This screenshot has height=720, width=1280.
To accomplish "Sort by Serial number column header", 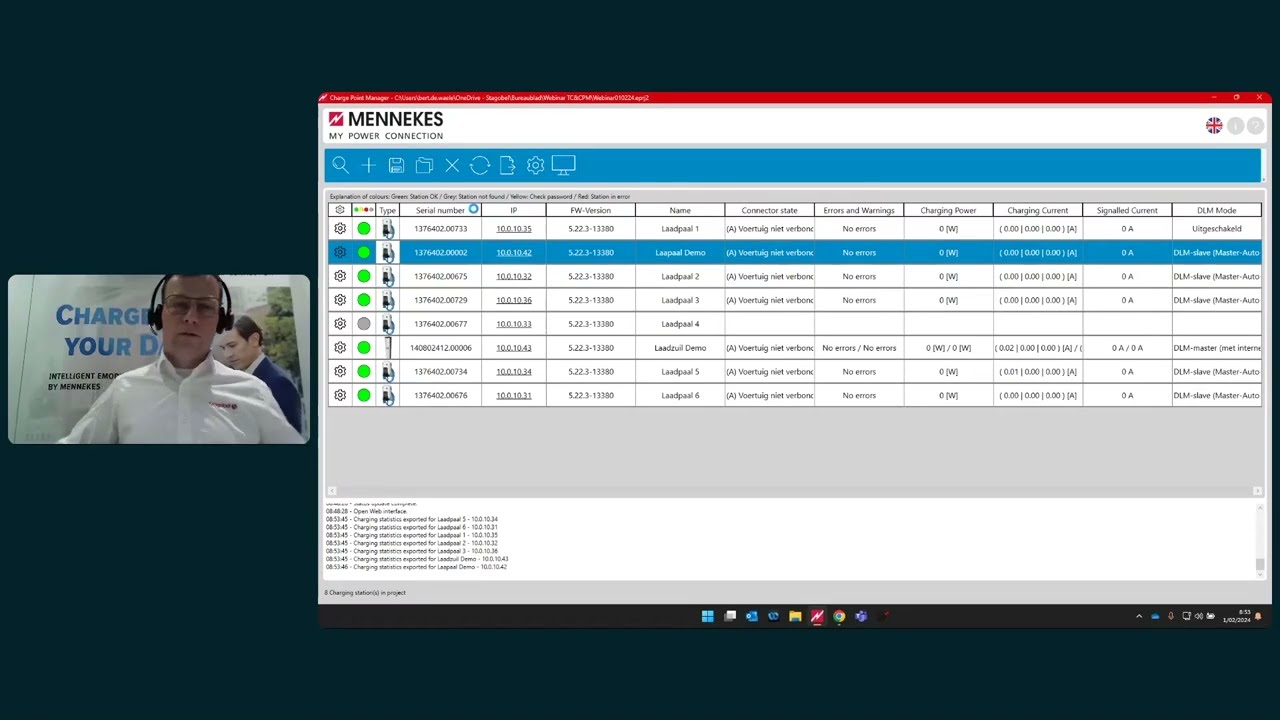I will point(440,211).
